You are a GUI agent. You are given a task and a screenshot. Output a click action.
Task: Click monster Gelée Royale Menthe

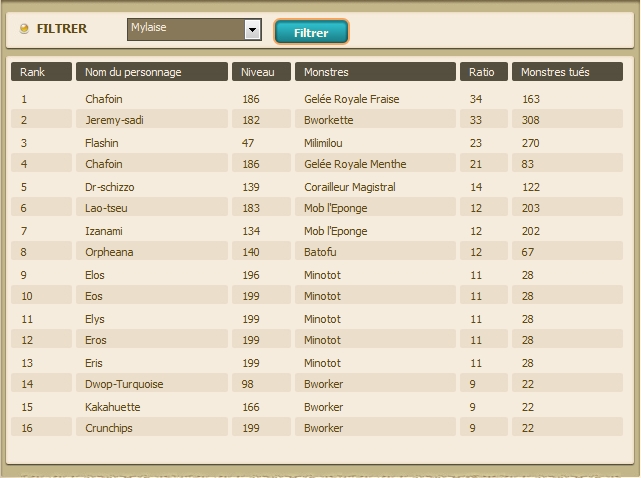[x=355, y=164]
